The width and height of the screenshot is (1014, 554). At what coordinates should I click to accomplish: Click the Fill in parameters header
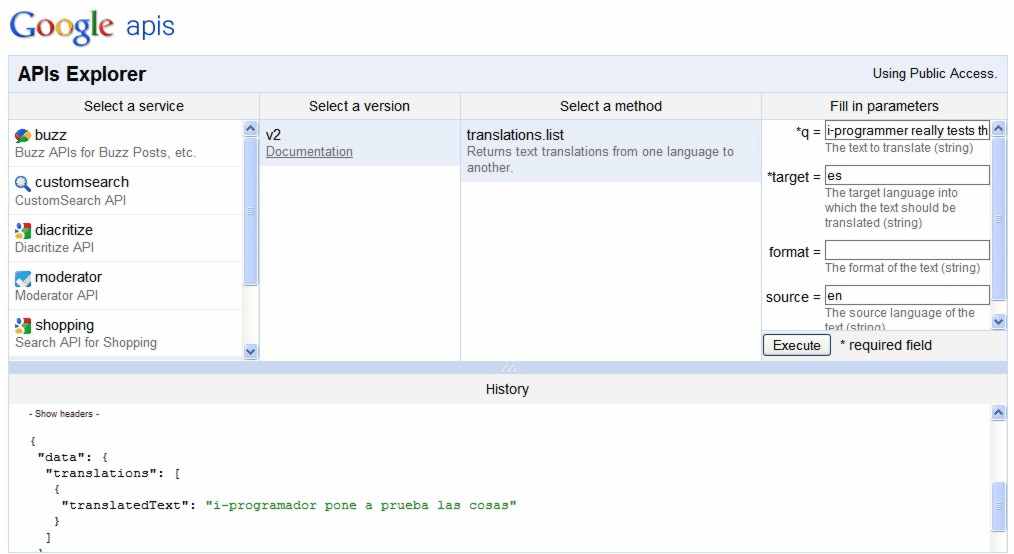click(884, 106)
